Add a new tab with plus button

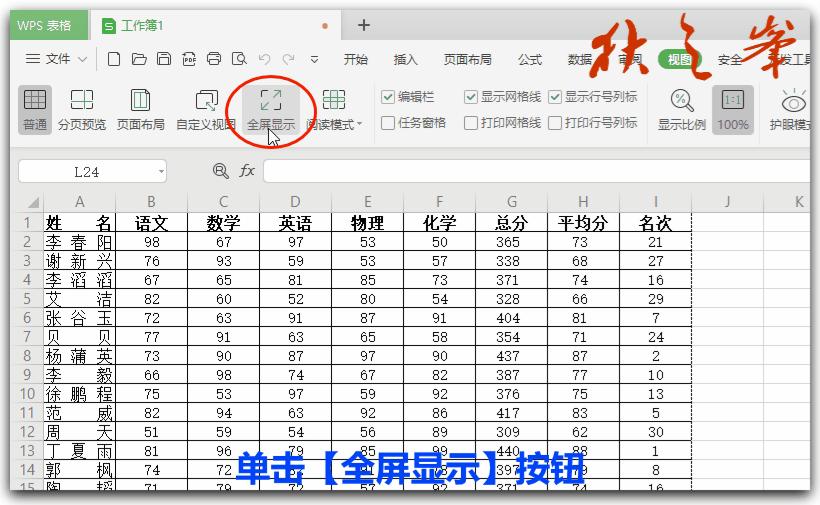(363, 25)
